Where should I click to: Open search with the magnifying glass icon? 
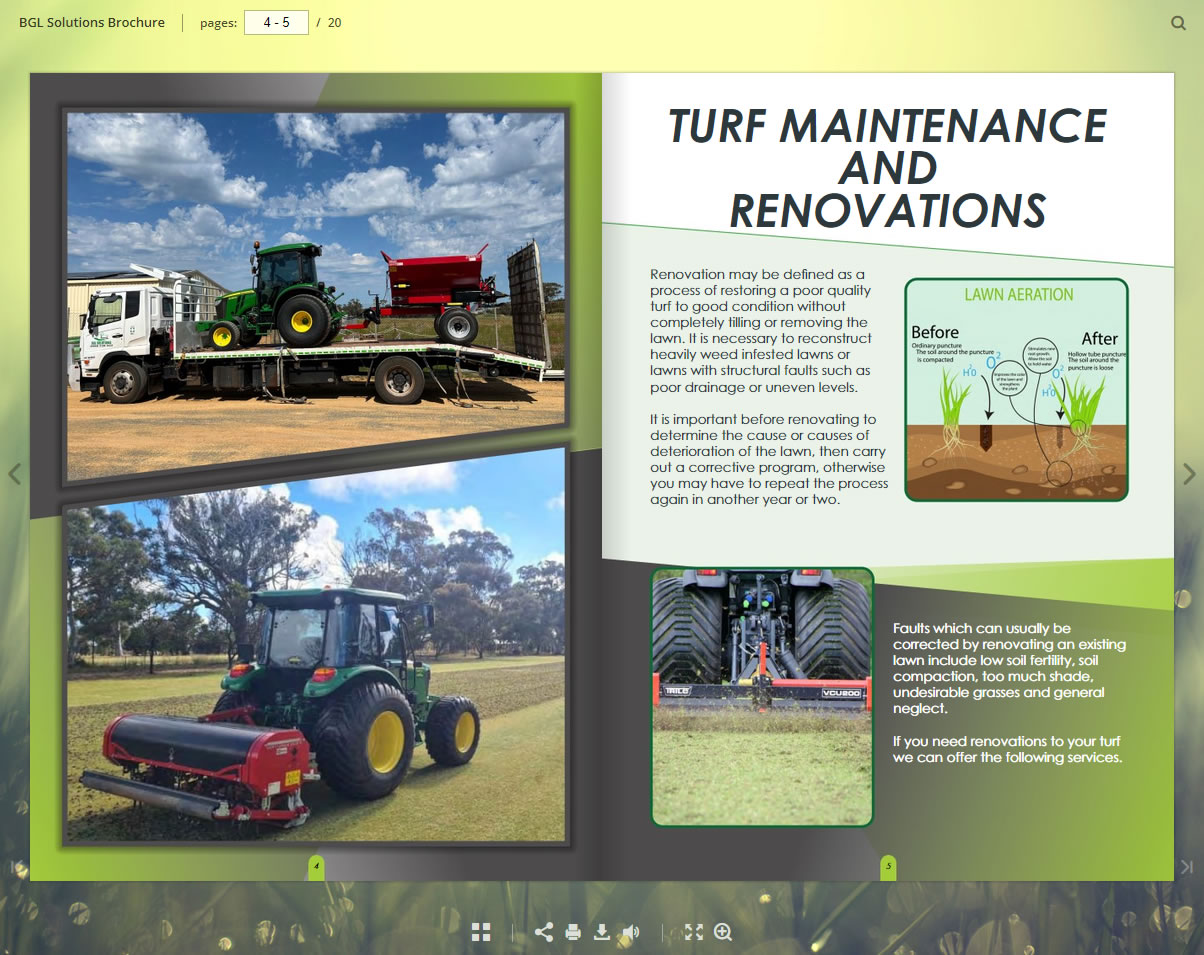tap(1178, 23)
